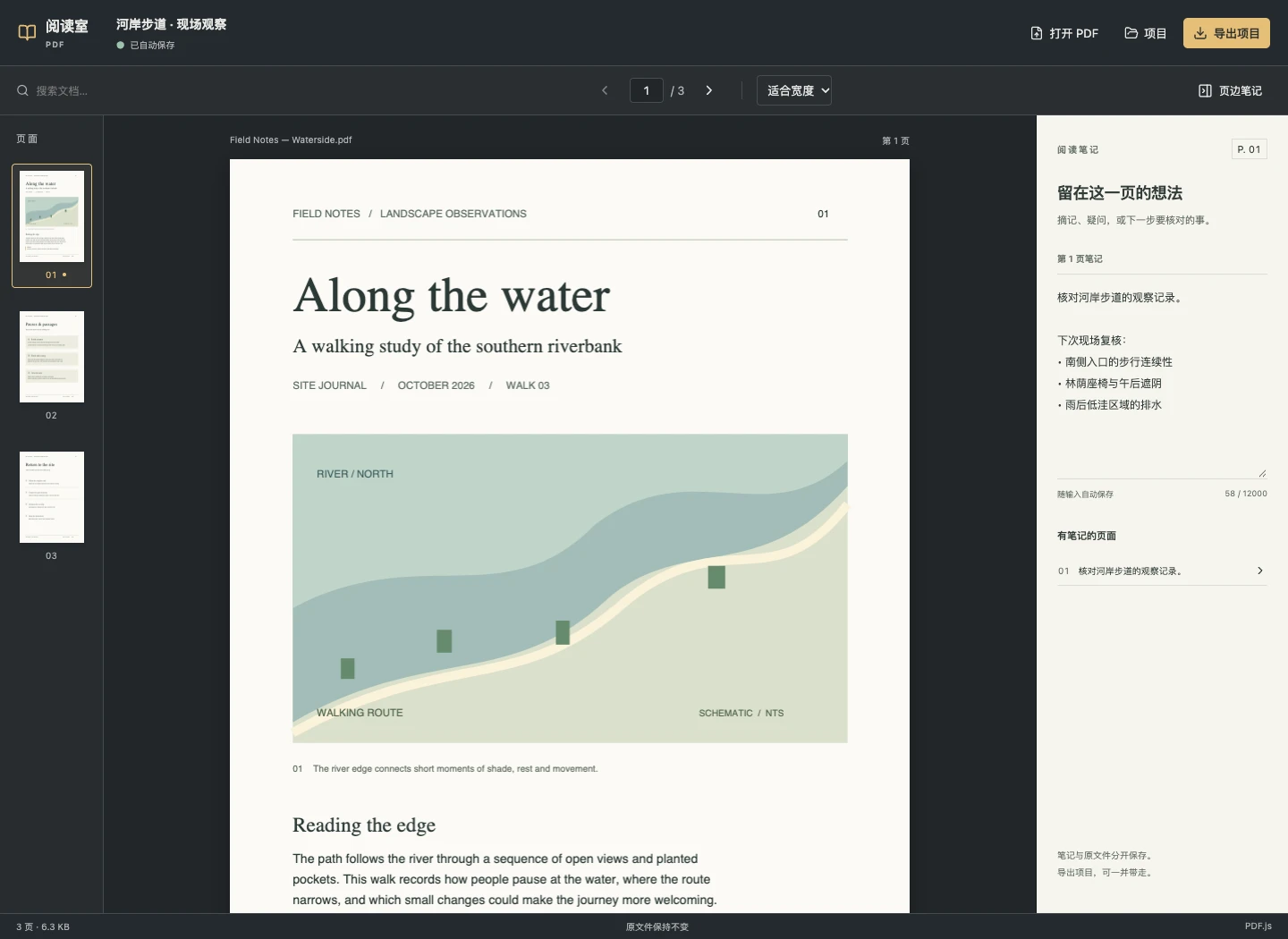1288x939 pixels.
Task: Click the page number input box
Action: (x=647, y=90)
